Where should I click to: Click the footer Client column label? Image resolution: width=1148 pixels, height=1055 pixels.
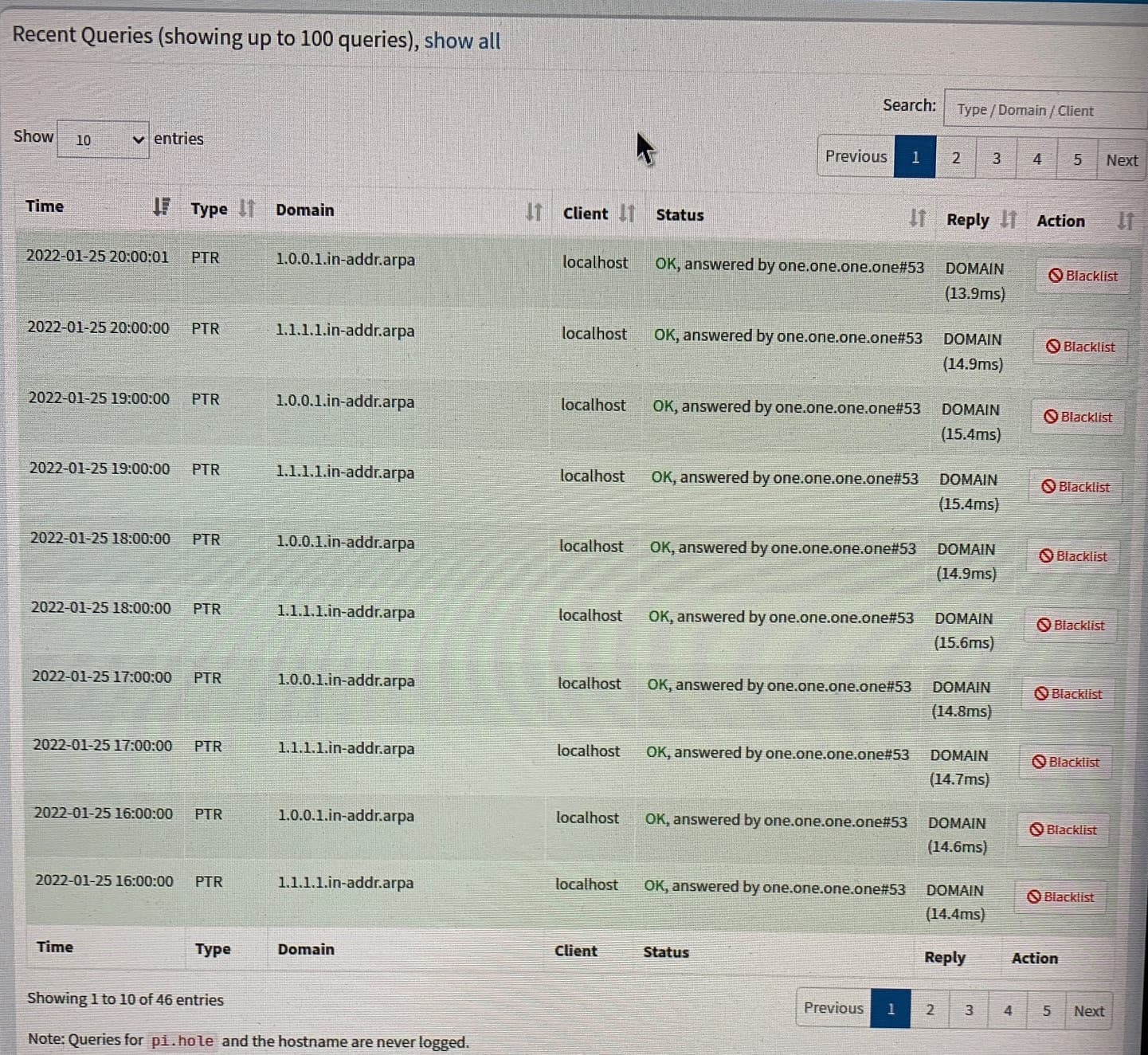[x=576, y=951]
